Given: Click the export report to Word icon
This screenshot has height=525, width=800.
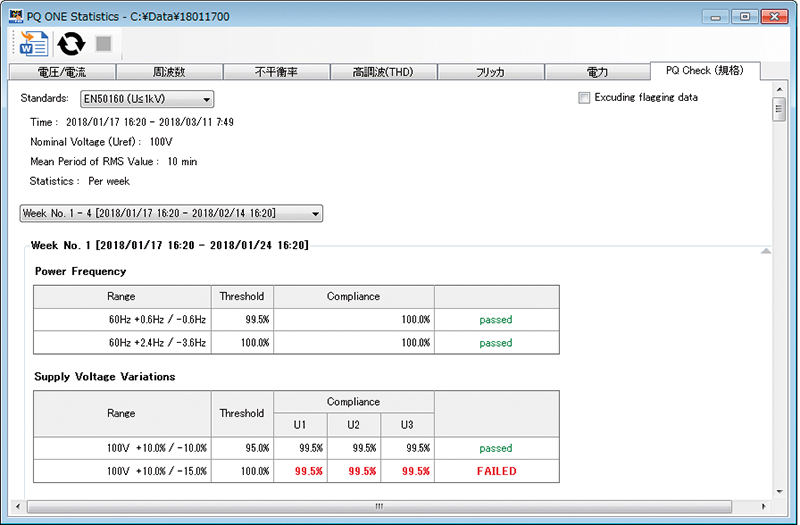Looking at the screenshot, I should pos(34,43).
